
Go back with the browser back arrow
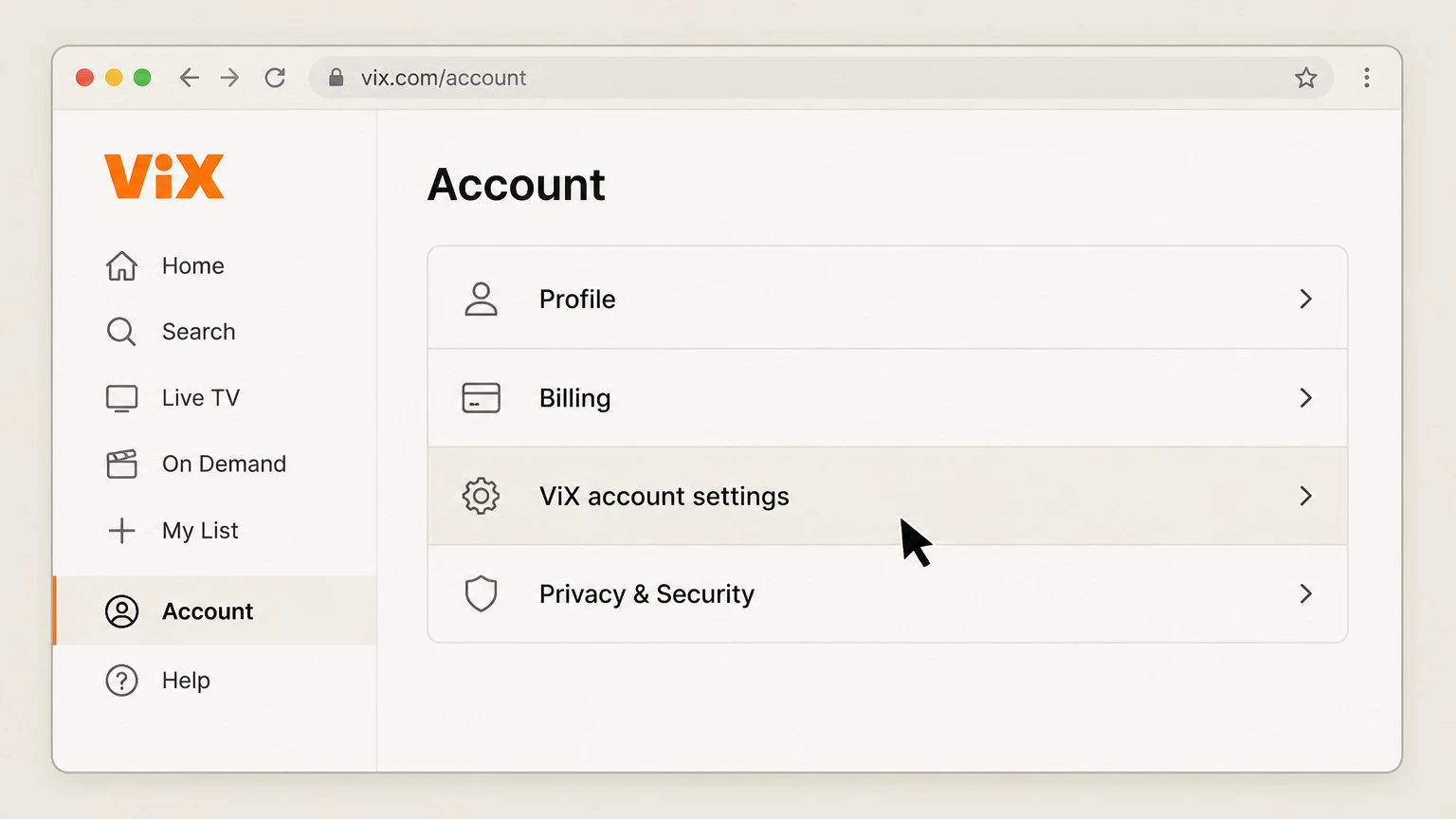(x=190, y=78)
